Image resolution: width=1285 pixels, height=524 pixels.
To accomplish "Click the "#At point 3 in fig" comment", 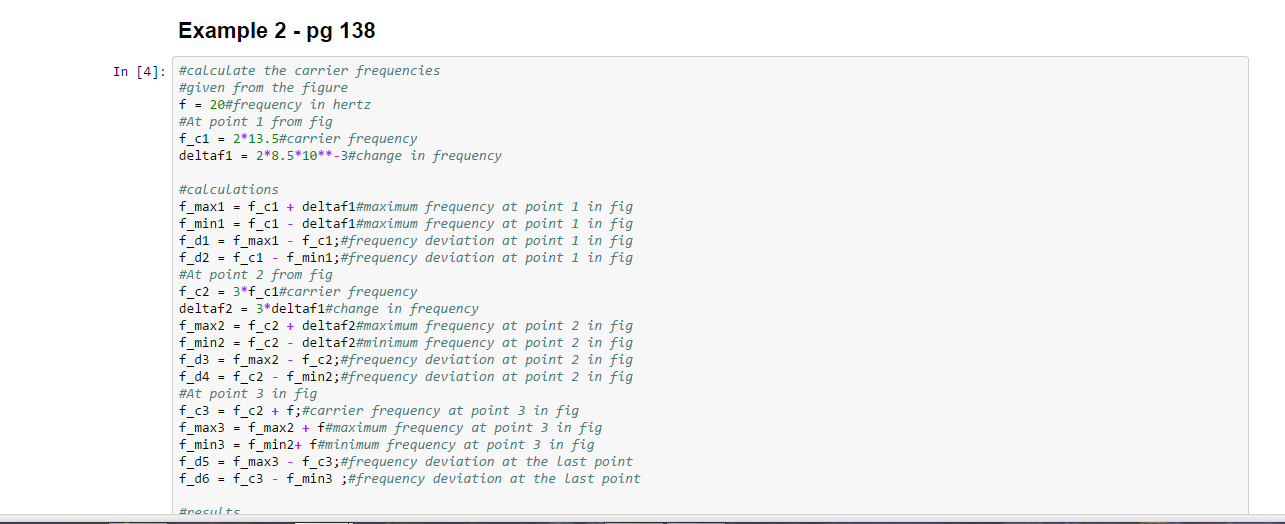I will [x=247, y=394].
